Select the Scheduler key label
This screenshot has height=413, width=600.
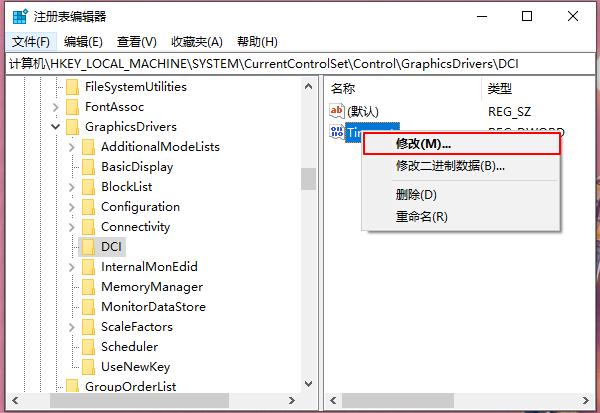click(129, 347)
